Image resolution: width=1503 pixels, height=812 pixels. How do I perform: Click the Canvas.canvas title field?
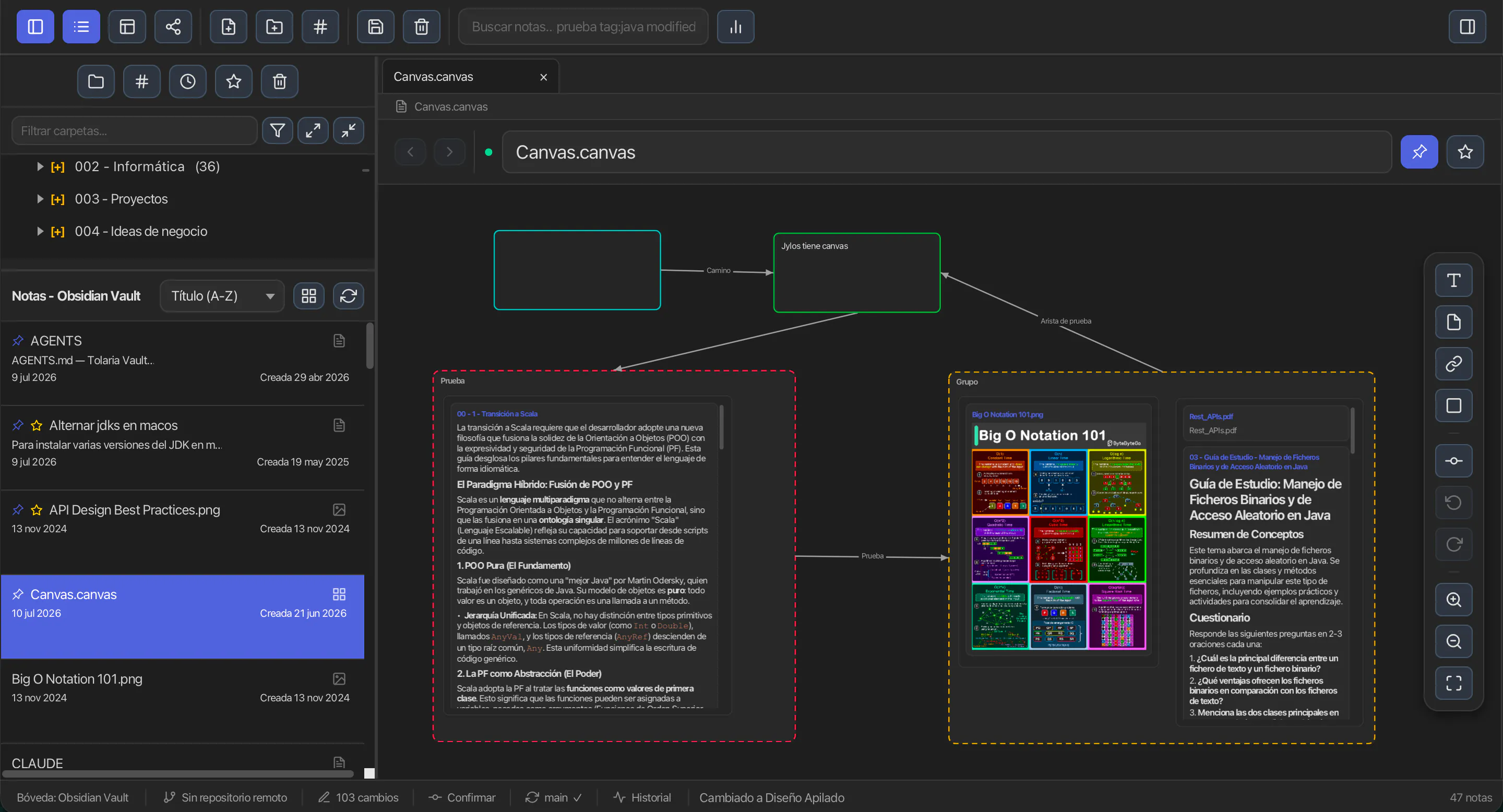click(x=947, y=152)
